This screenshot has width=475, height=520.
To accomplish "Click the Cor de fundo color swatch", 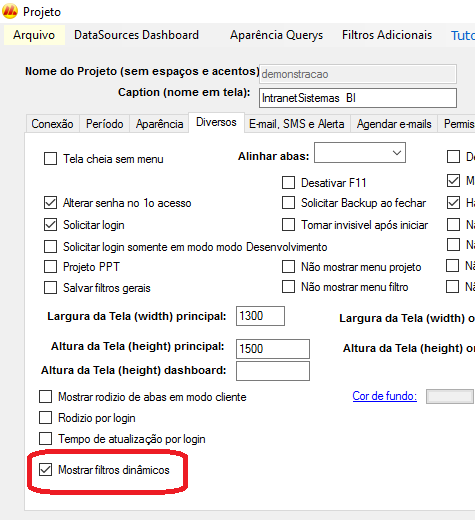I will click(x=450, y=397).
